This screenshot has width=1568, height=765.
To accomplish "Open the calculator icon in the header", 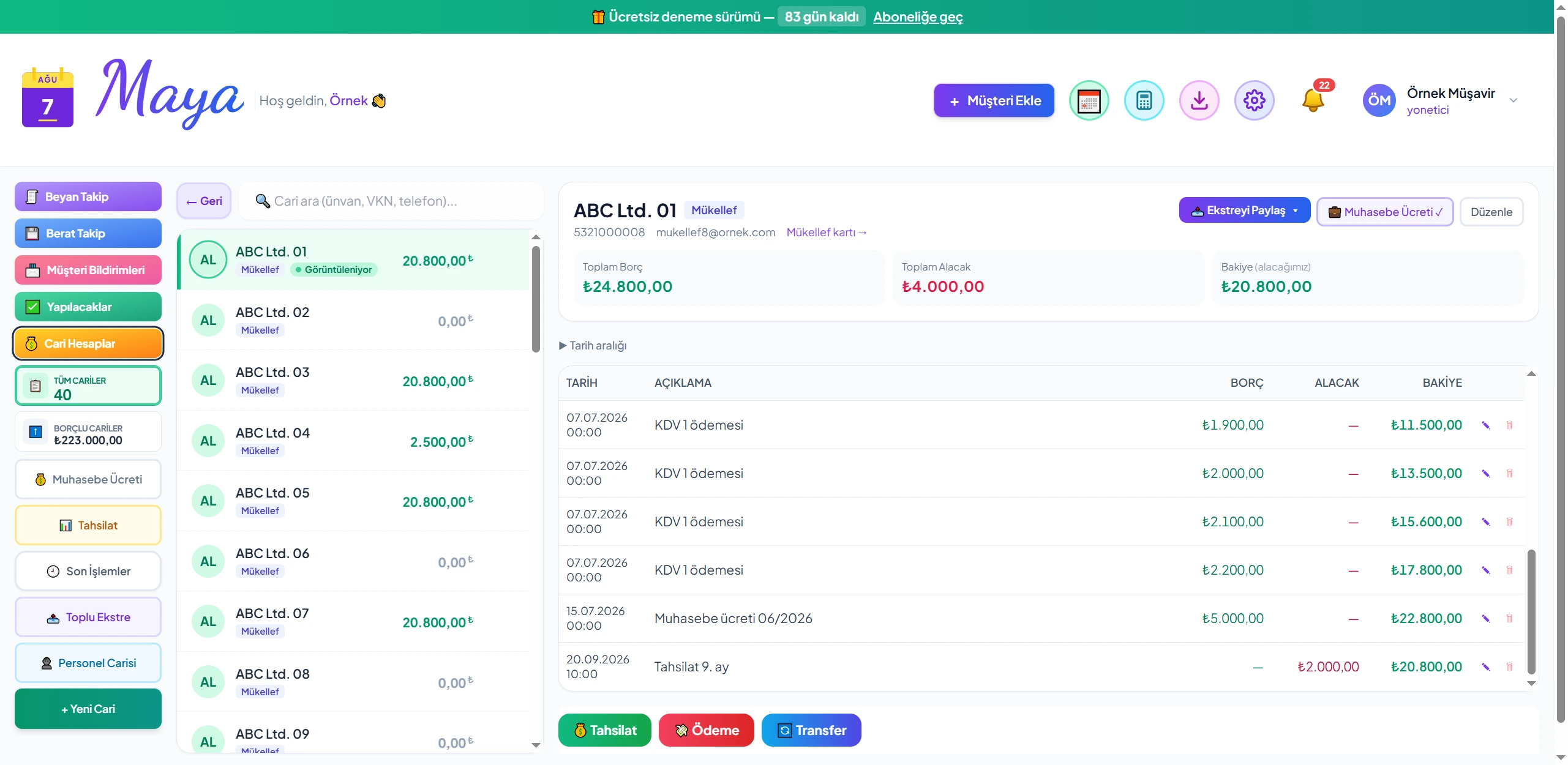I will (x=1144, y=100).
